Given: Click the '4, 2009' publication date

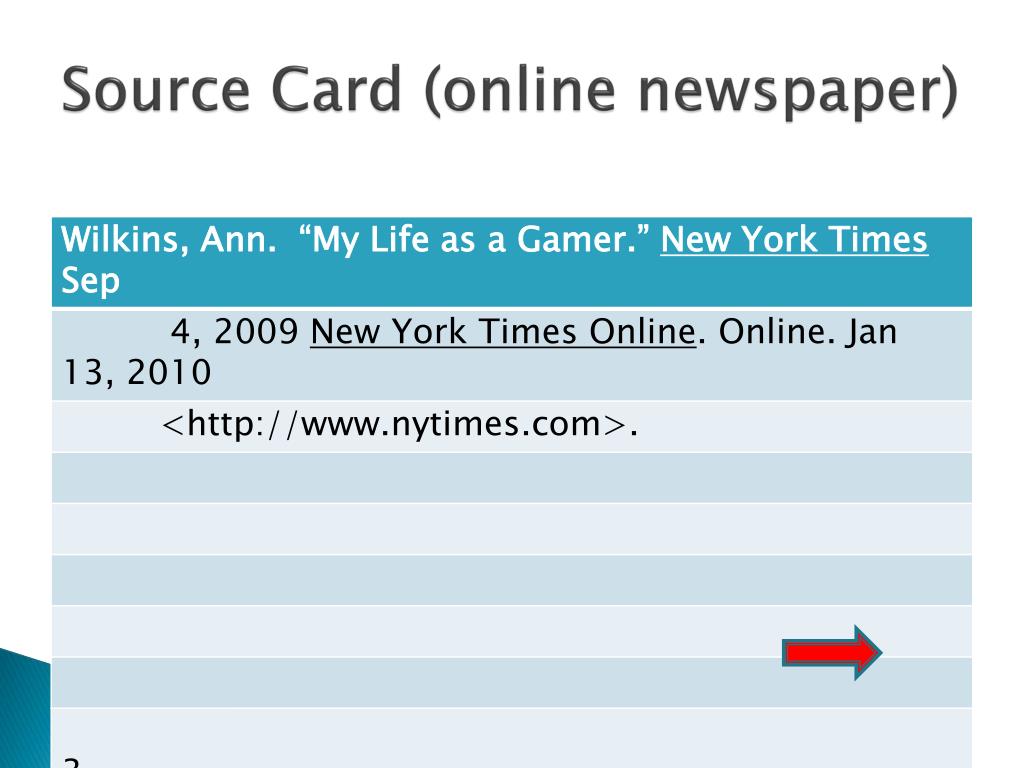Looking at the screenshot, I should click(234, 332).
